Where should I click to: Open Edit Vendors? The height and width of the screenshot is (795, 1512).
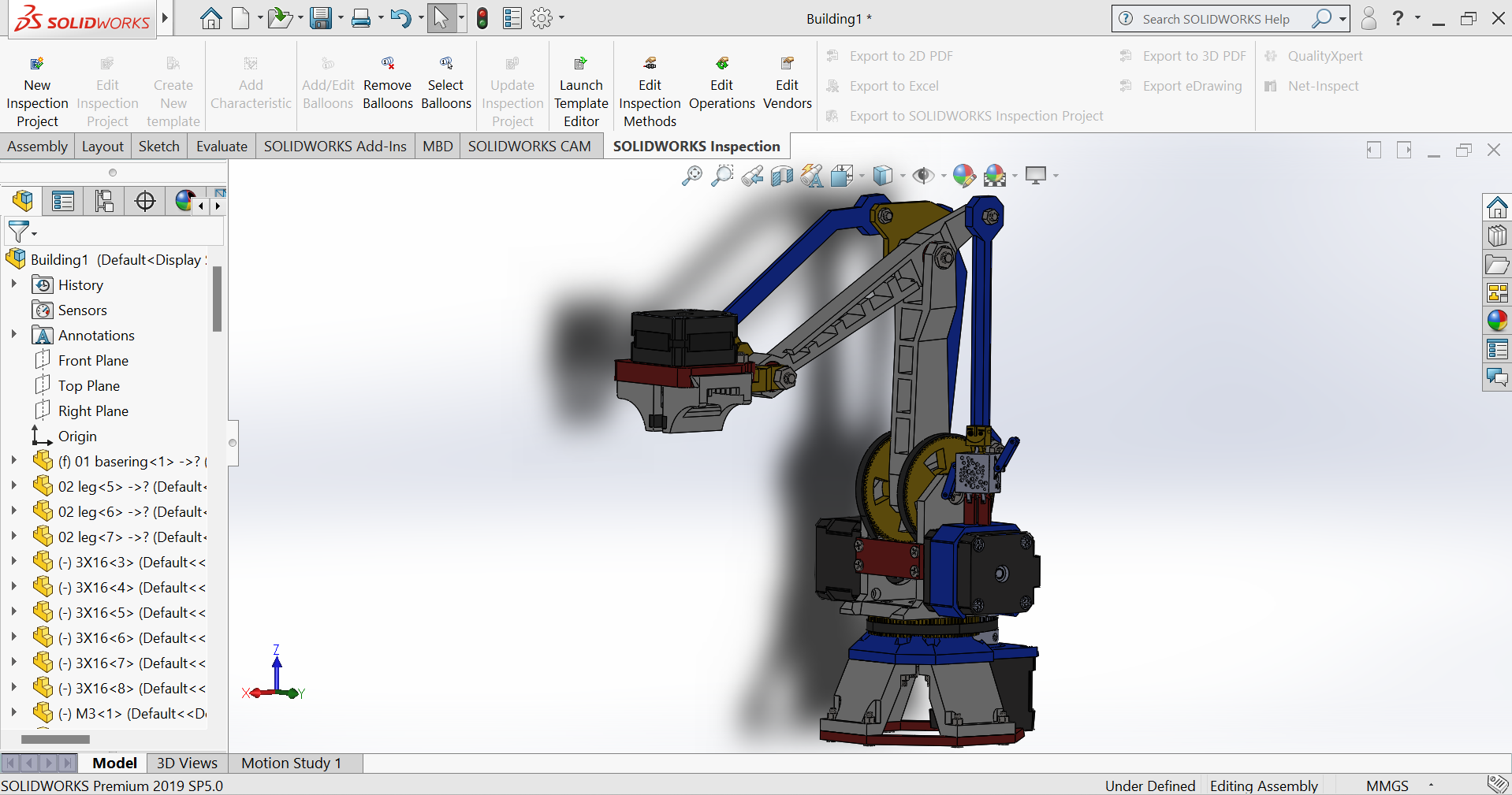(x=788, y=84)
